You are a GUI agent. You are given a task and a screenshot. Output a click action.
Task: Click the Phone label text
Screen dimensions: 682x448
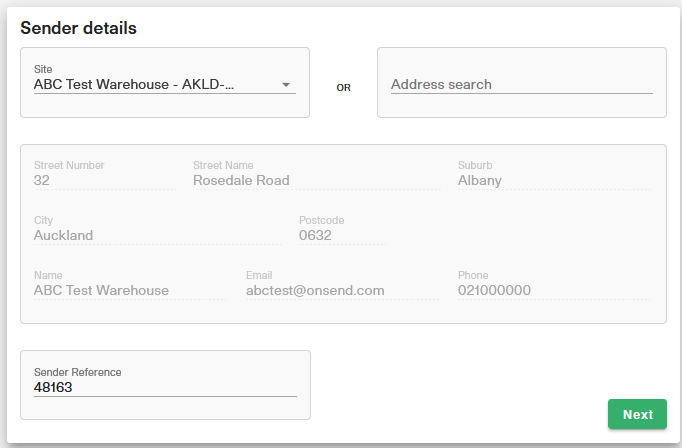(473, 275)
